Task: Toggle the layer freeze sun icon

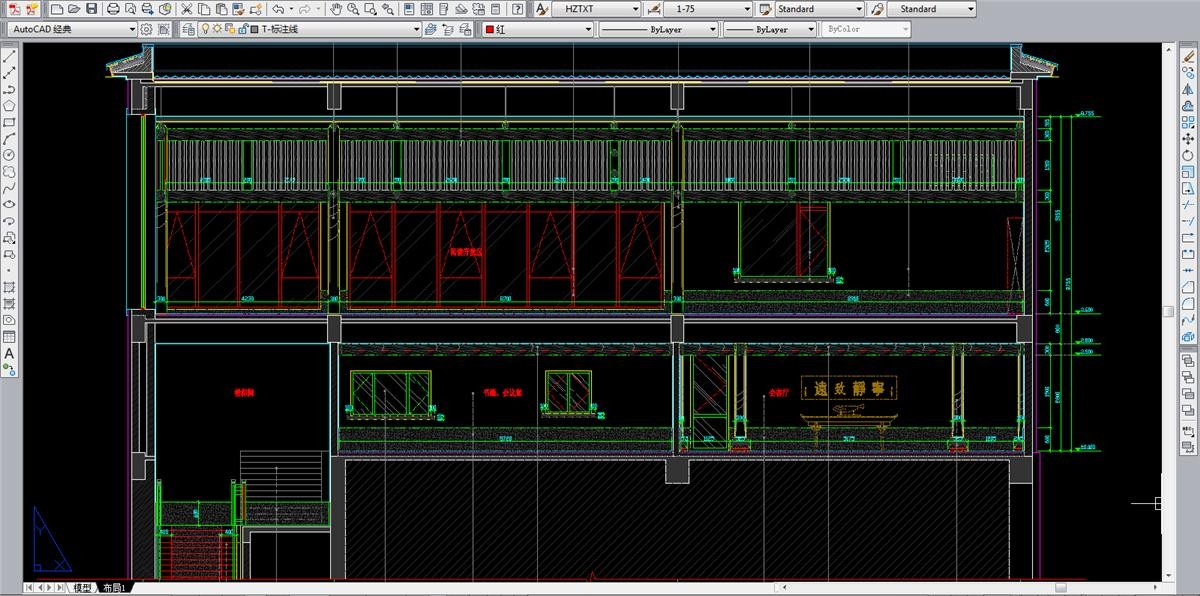Action: (217, 30)
